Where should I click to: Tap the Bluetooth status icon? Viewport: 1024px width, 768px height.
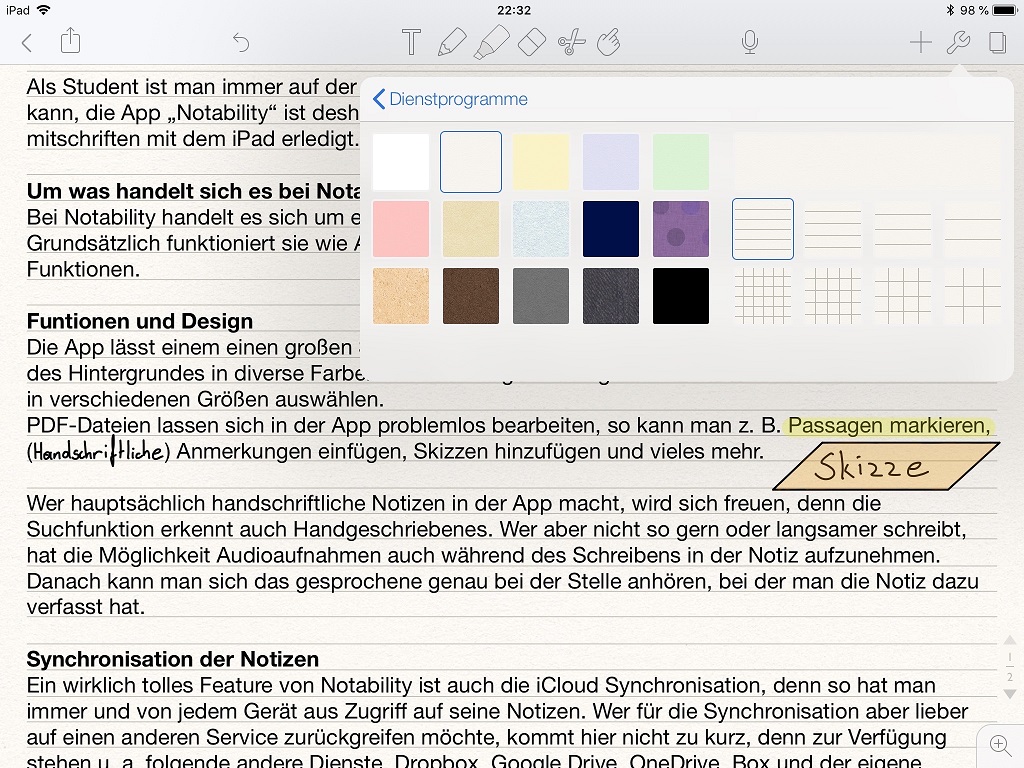[x=950, y=10]
